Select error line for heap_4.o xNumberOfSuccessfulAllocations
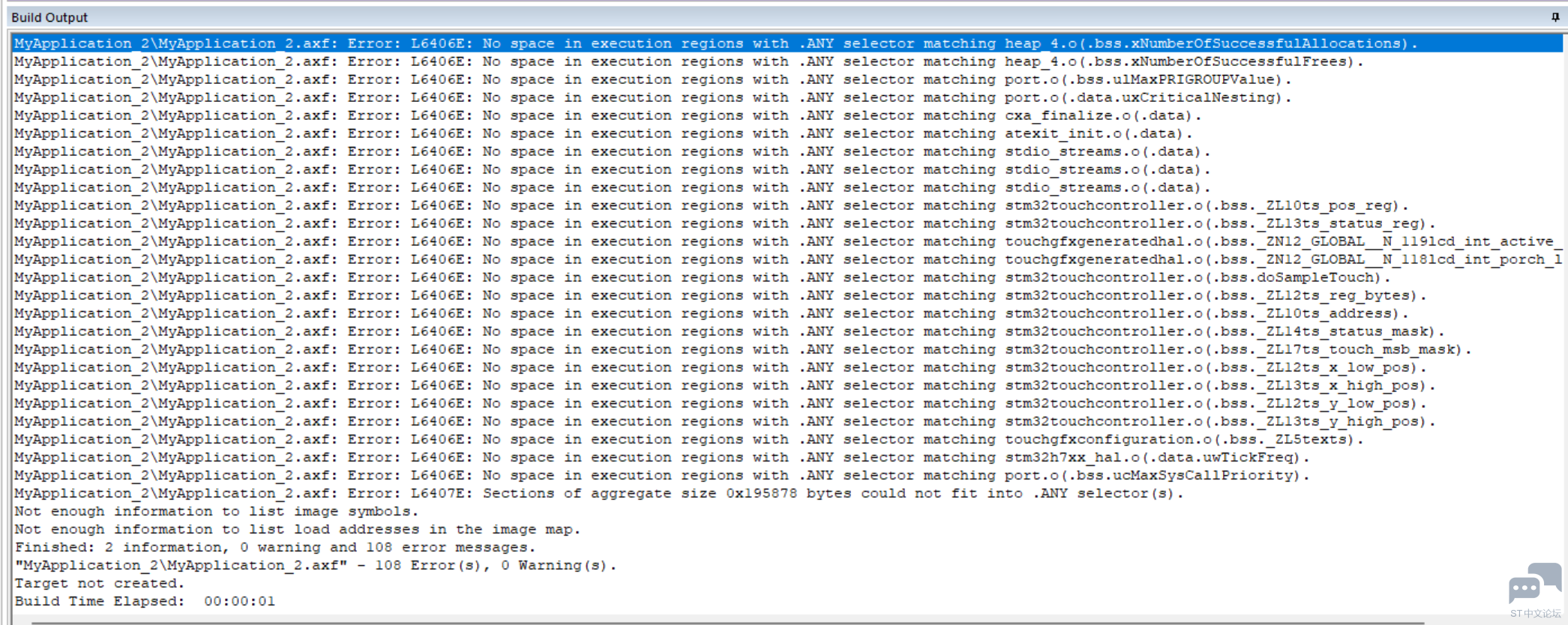 [x=787, y=43]
